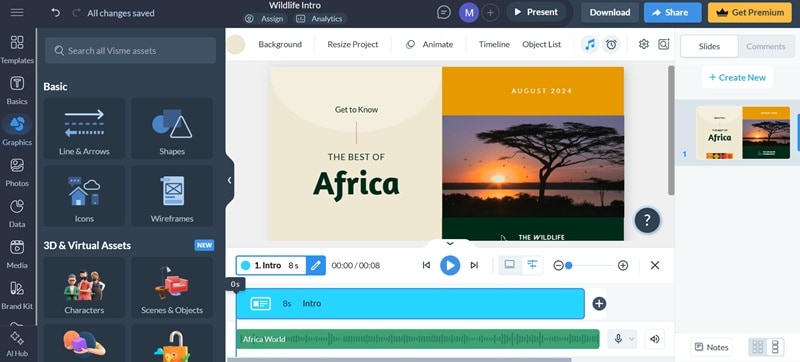Click the zoom preview magnifier icon
Screen dimensions: 800x362
point(663,44)
